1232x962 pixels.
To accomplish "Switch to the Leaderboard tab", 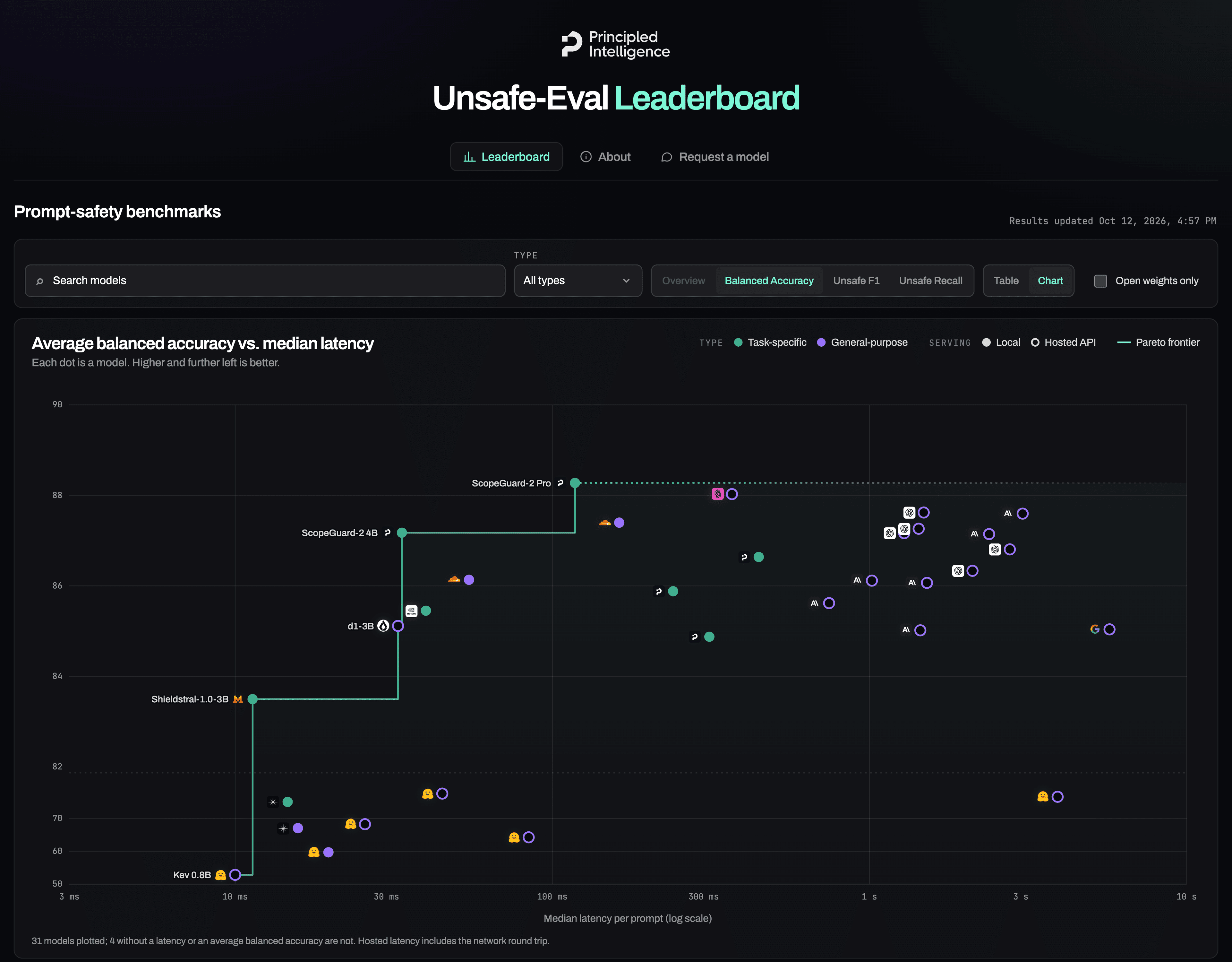I will coord(506,157).
